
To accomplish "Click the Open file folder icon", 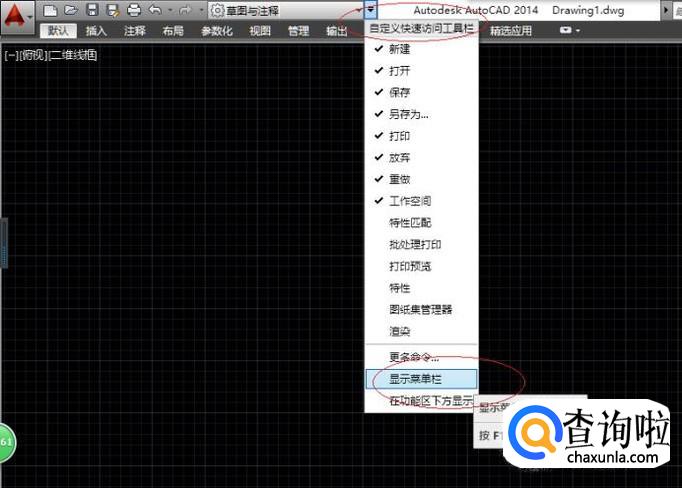I will (x=71, y=10).
